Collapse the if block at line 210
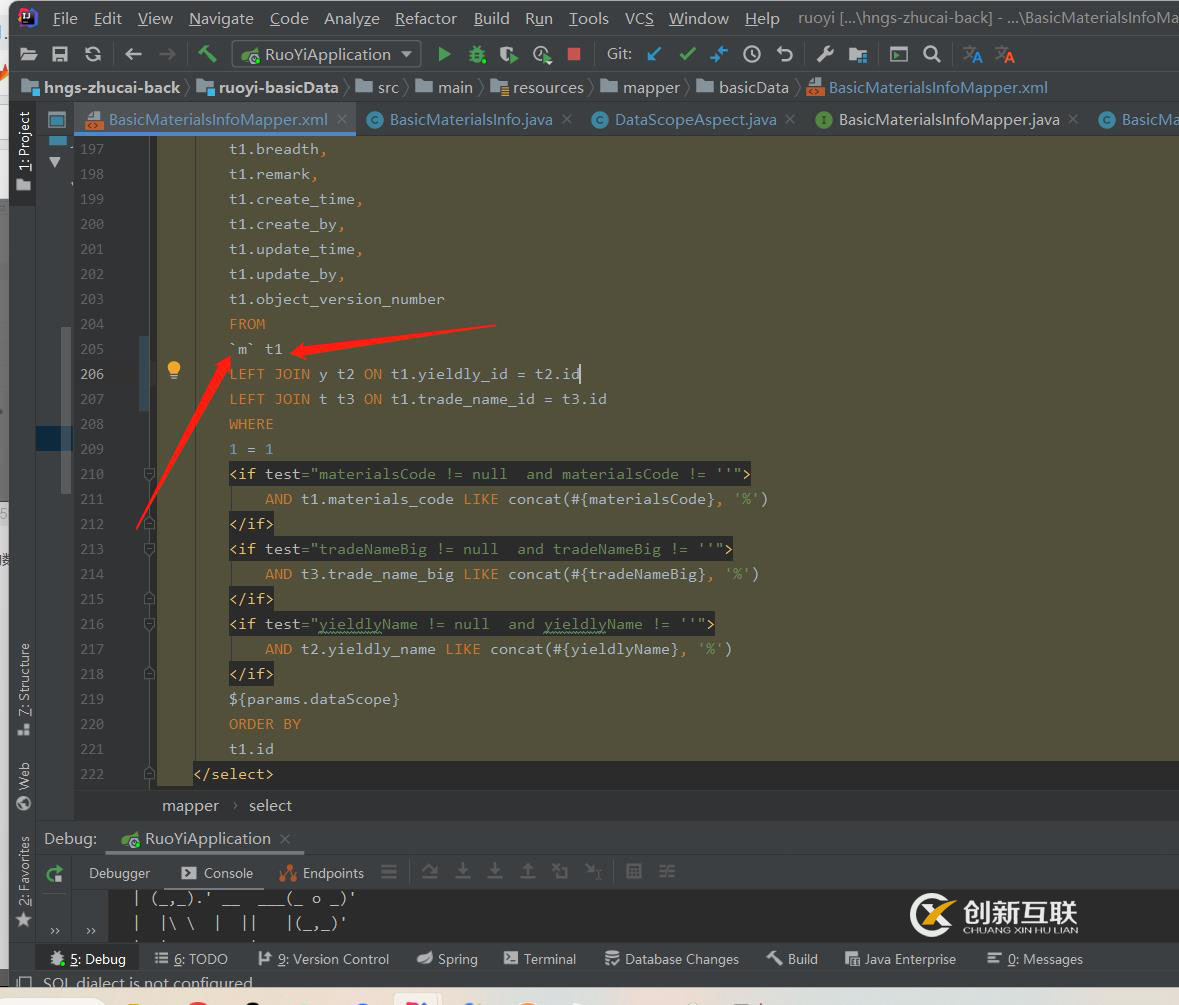The height and width of the screenshot is (1005, 1179). pos(149,474)
